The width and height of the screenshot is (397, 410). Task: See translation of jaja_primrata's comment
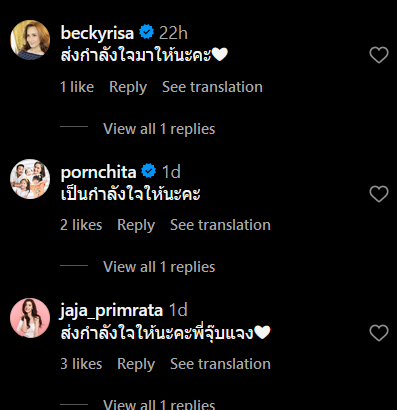(220, 364)
